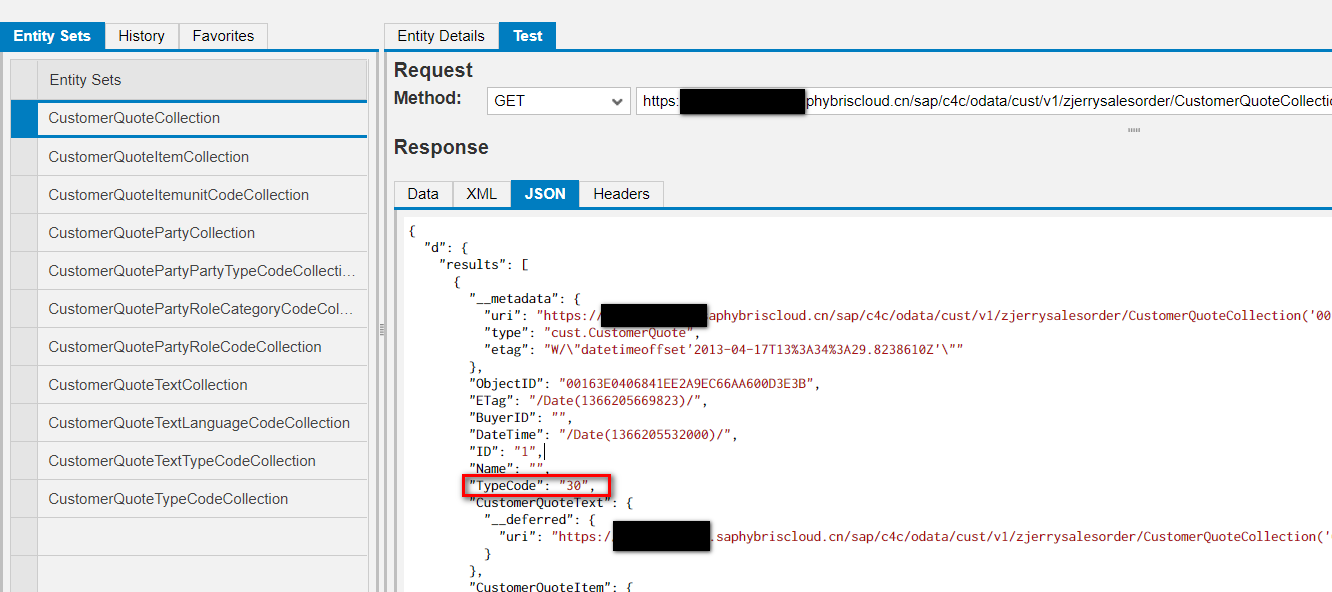
Task: Select CustomerQuoteTextLanguageCodeCollection entity set
Action: pos(202,423)
